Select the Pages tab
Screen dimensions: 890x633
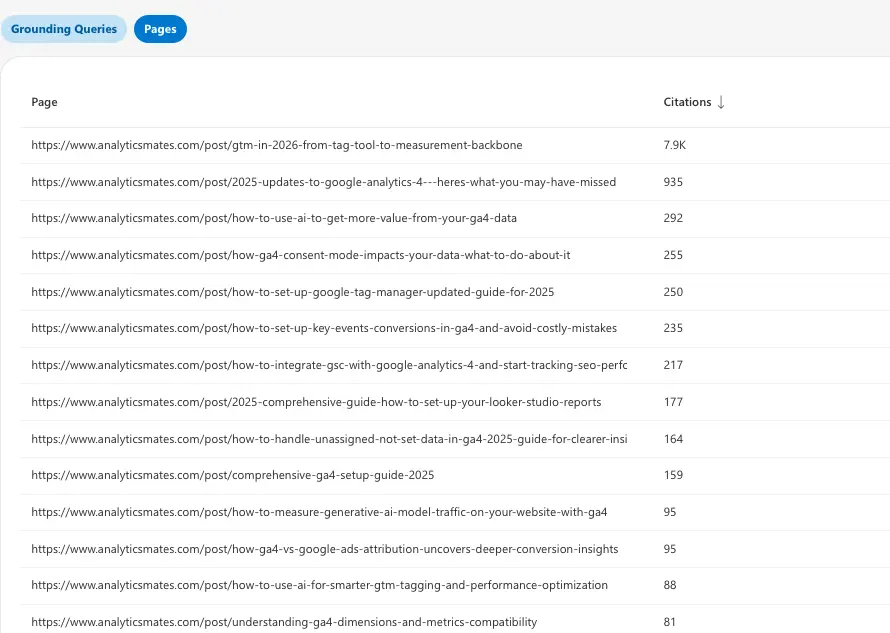click(160, 29)
